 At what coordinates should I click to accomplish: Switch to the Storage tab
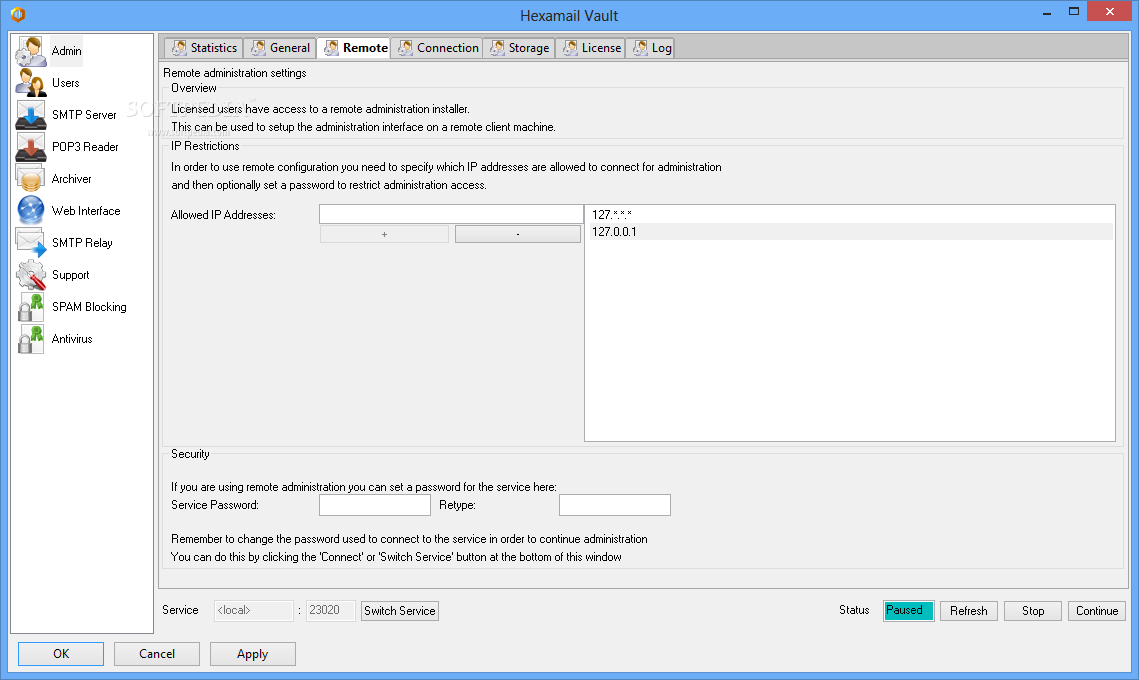[x=519, y=48]
